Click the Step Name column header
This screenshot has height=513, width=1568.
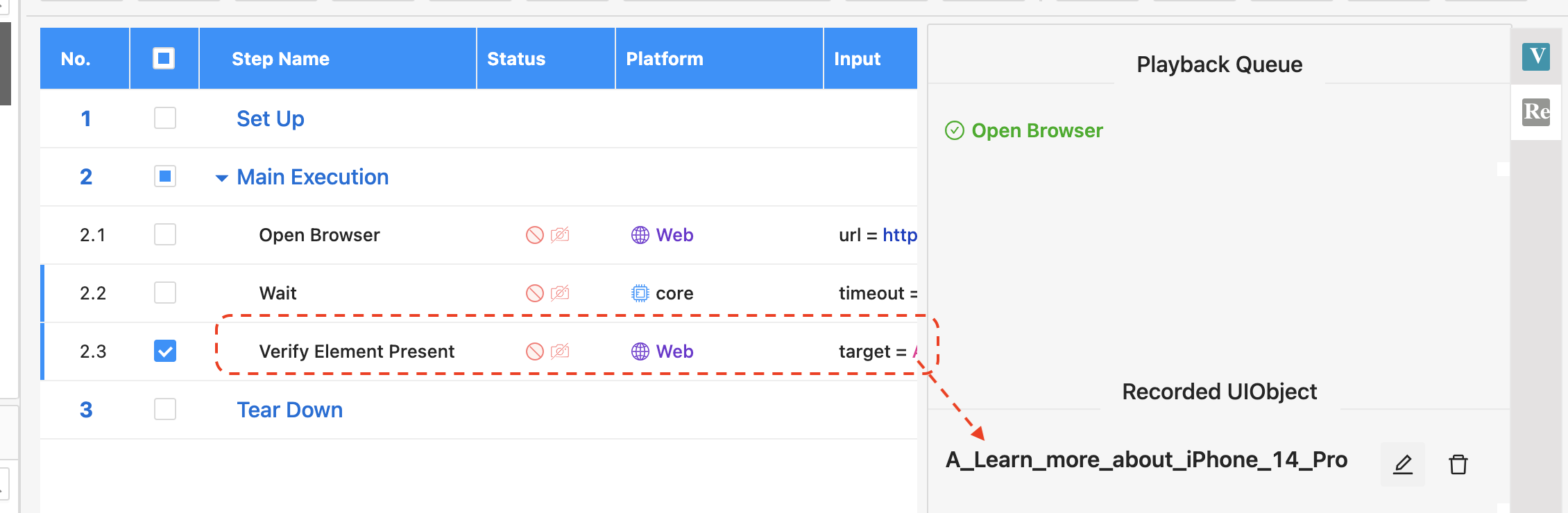pyautogui.click(x=280, y=59)
